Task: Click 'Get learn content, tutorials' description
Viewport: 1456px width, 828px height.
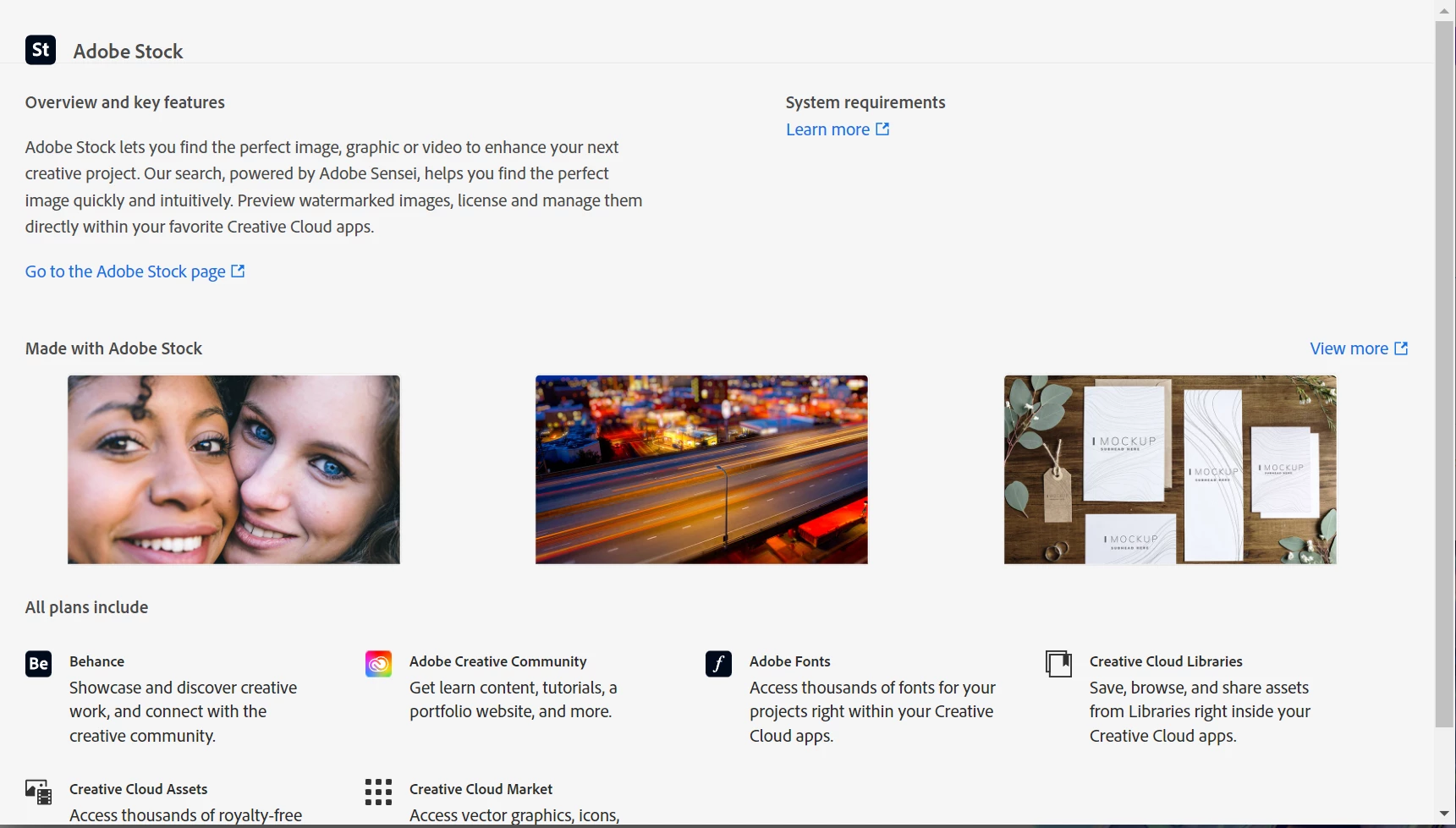Action: 513,699
